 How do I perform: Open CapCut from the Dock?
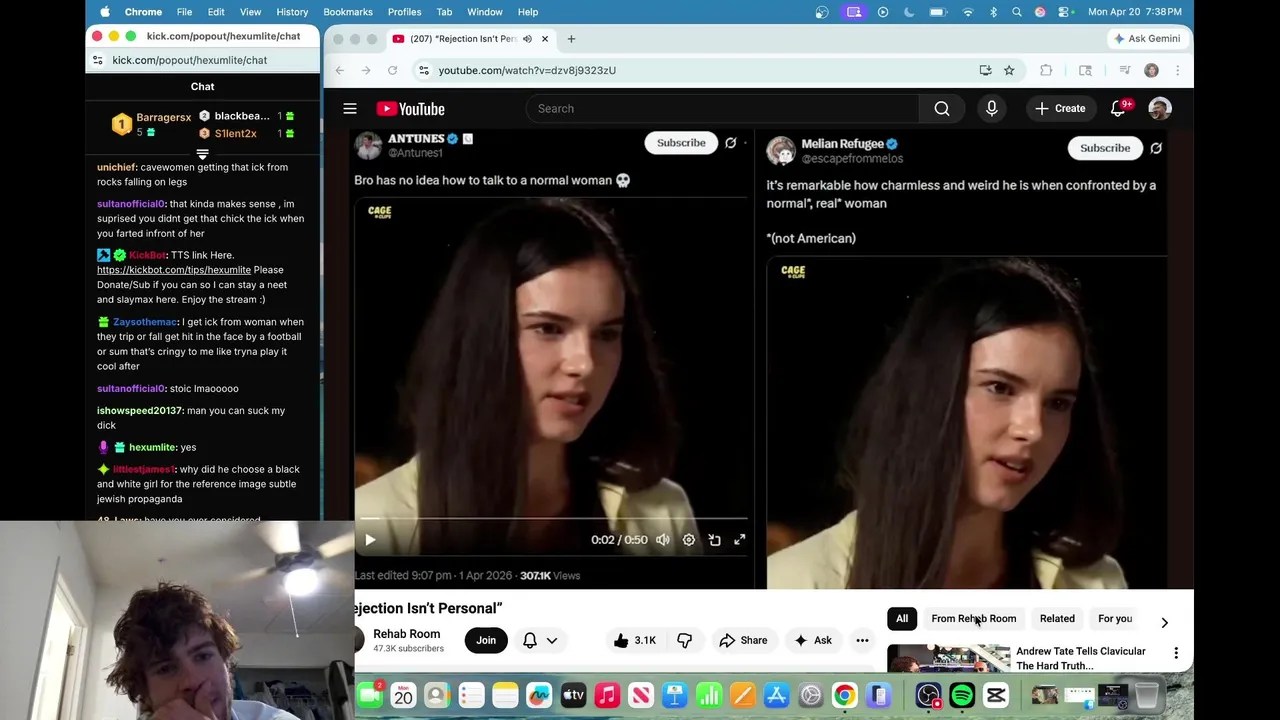pyautogui.click(x=996, y=695)
